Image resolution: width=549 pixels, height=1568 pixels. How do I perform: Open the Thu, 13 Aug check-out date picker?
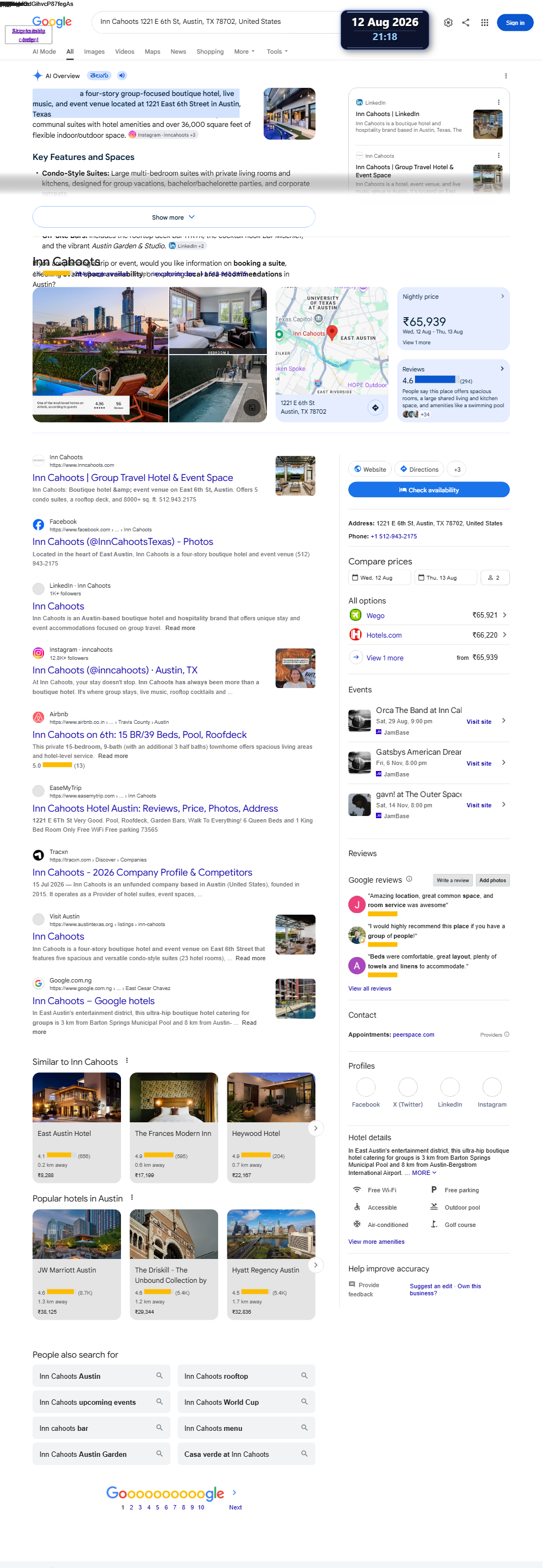(445, 577)
